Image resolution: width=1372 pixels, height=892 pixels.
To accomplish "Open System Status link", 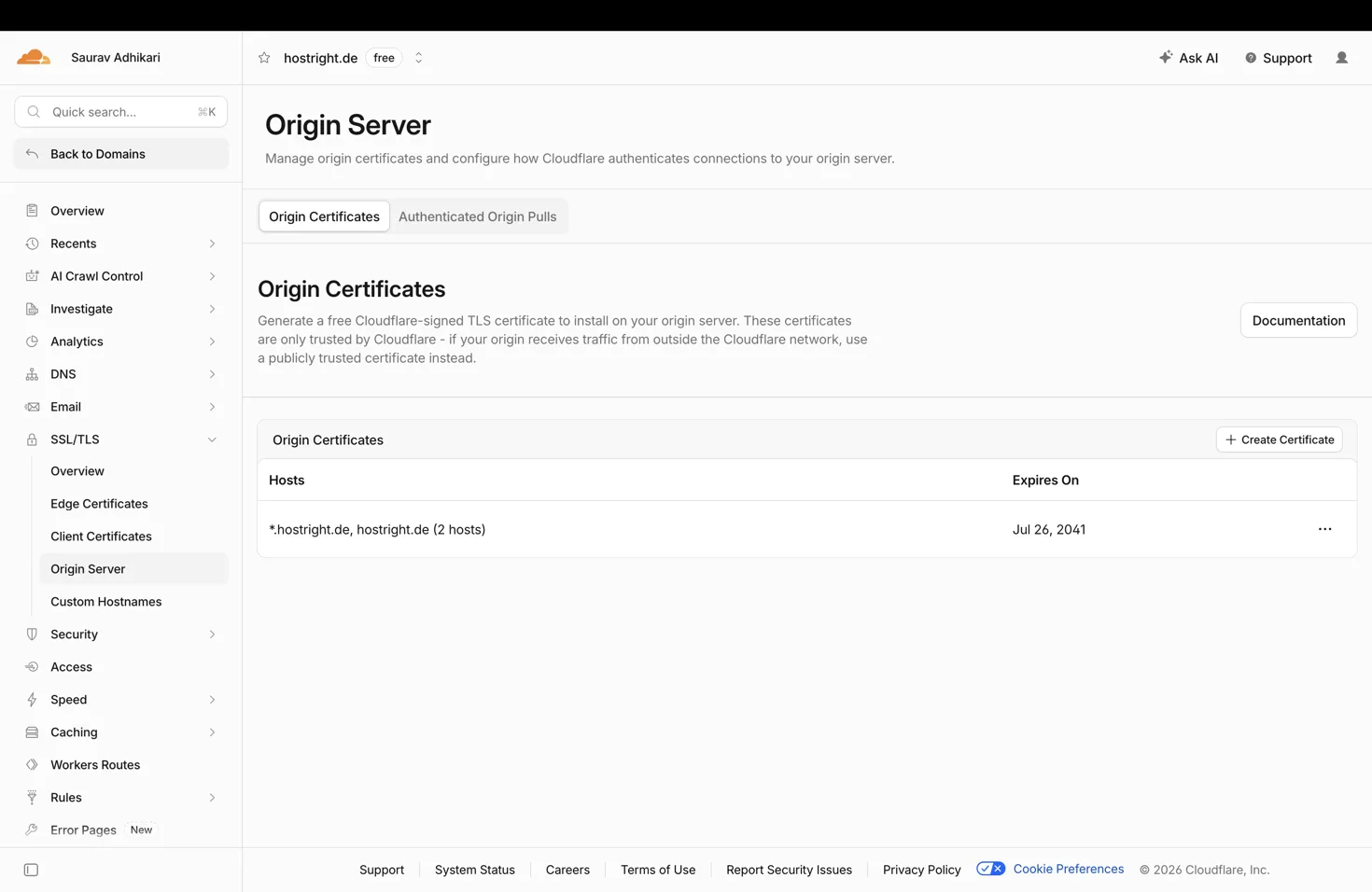I will pyautogui.click(x=474, y=870).
